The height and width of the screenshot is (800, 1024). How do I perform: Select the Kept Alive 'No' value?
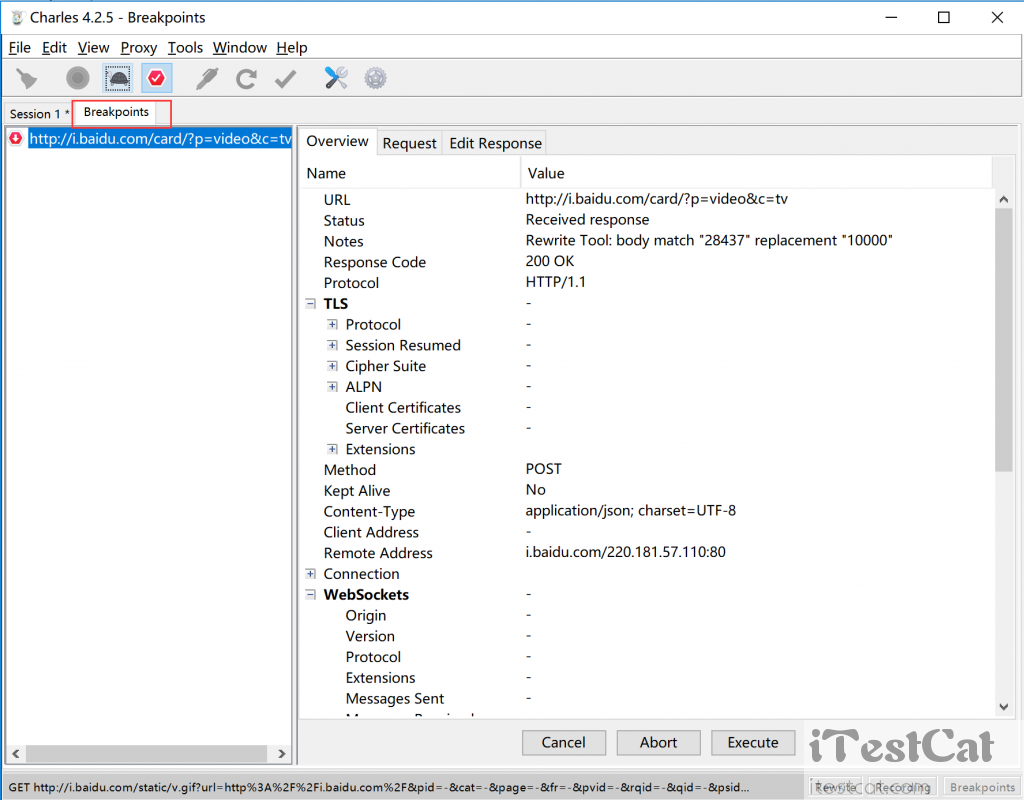(x=536, y=490)
